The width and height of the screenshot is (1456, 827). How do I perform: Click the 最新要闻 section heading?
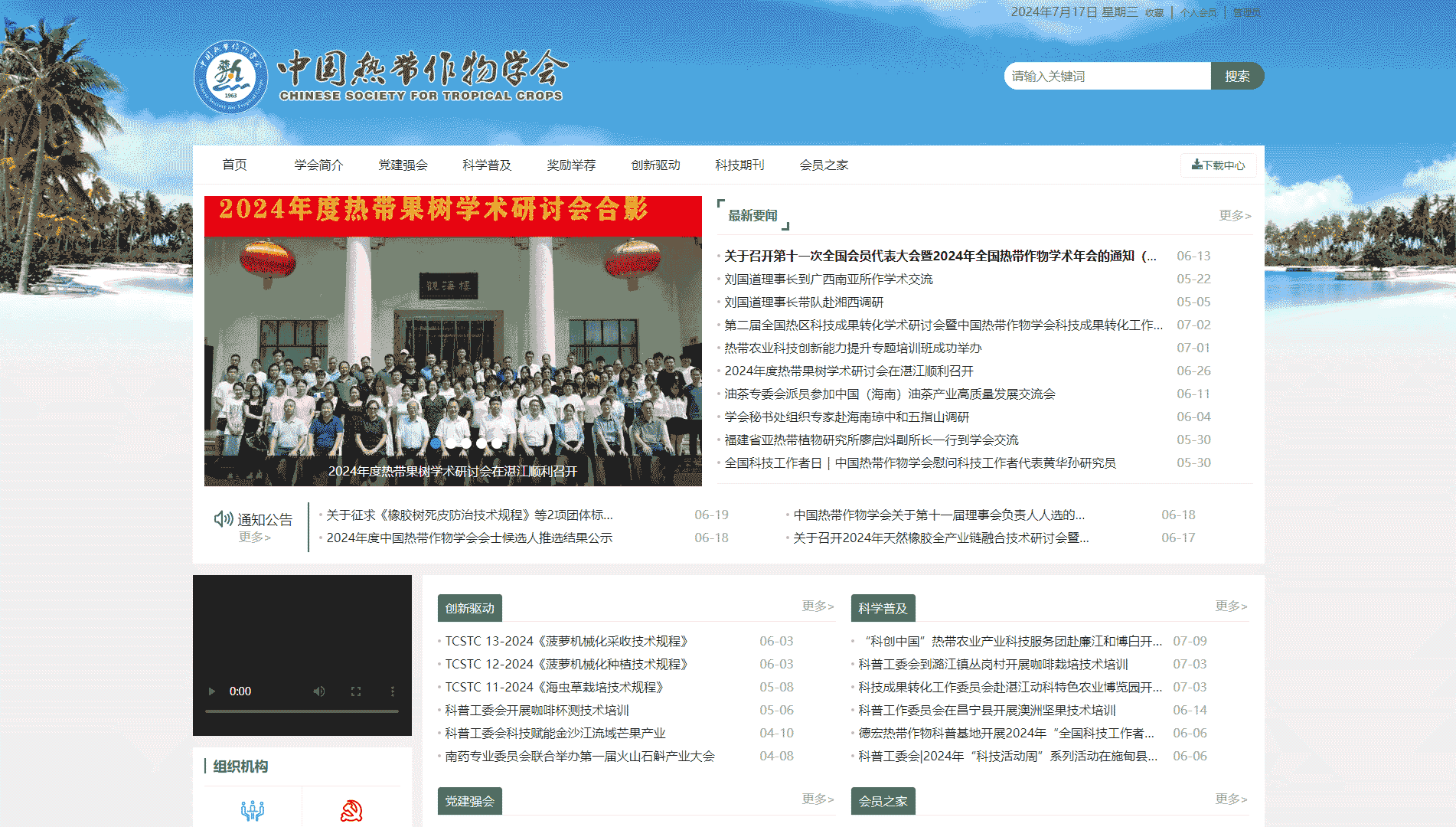tap(752, 216)
